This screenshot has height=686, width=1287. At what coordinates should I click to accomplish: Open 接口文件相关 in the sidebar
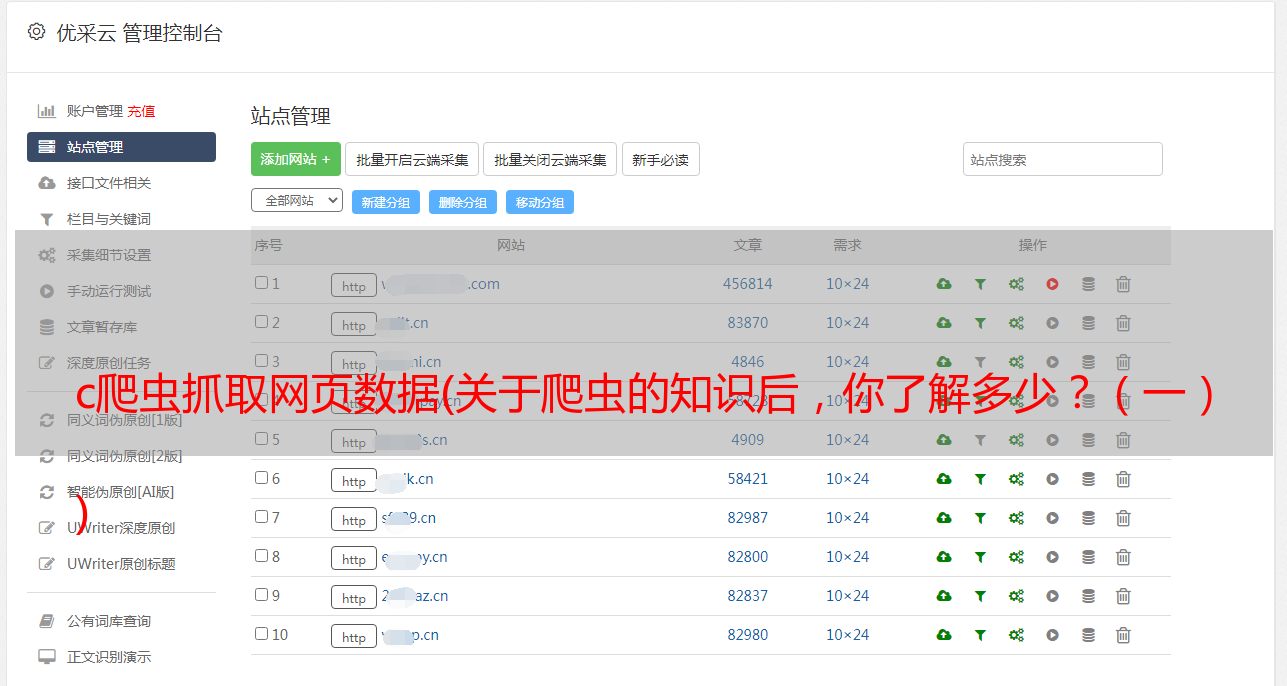(109, 183)
